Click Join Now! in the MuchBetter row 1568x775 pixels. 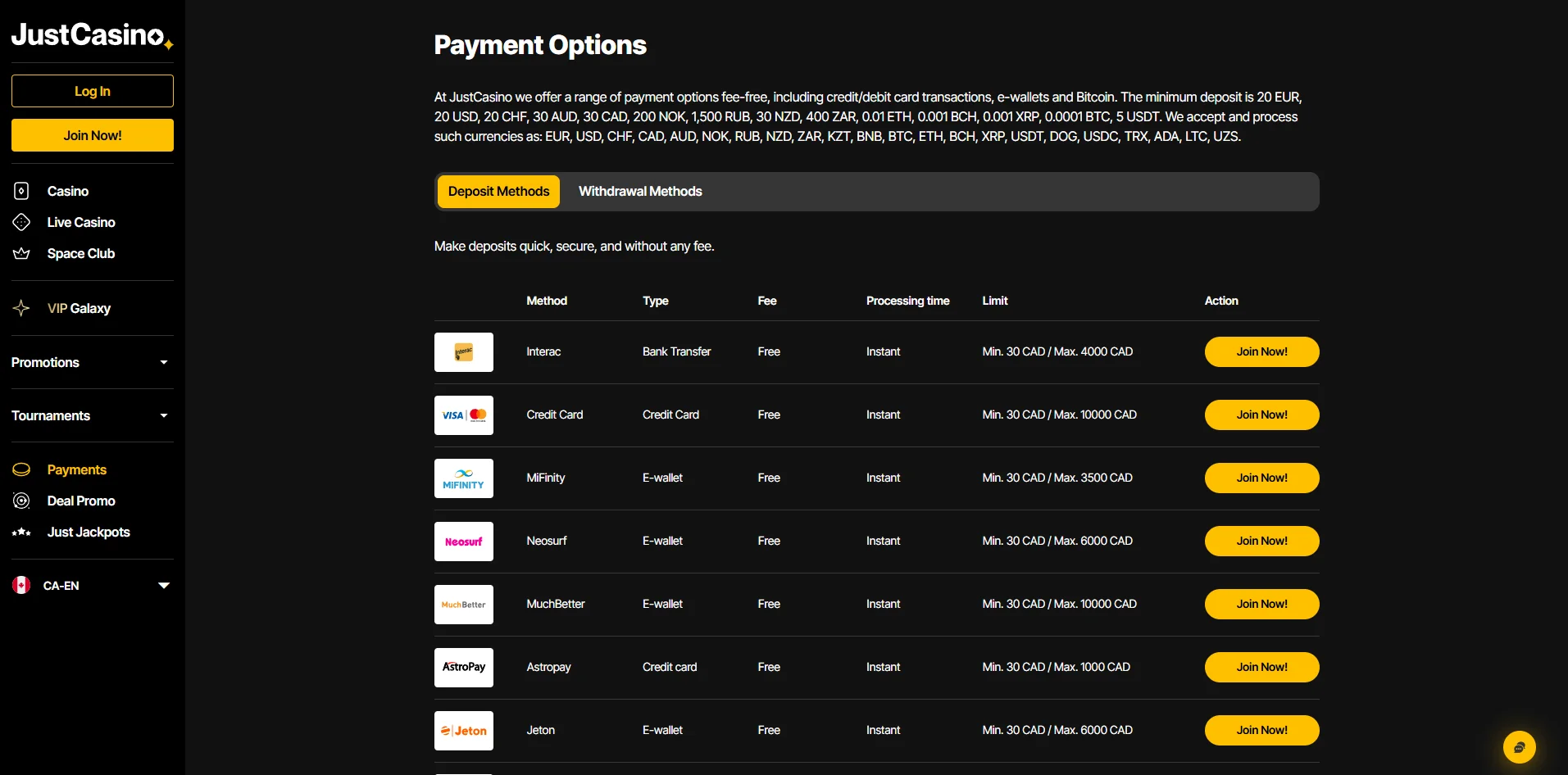pyautogui.click(x=1261, y=604)
